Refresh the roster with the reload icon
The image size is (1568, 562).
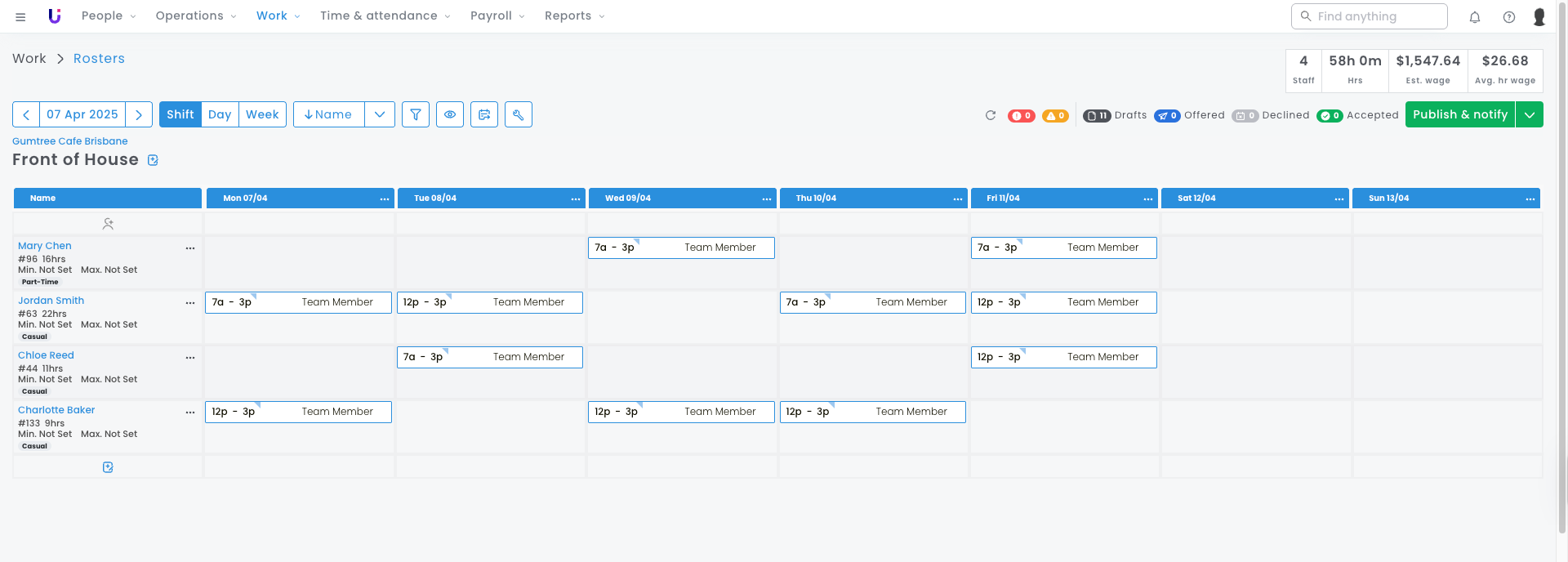click(x=991, y=115)
